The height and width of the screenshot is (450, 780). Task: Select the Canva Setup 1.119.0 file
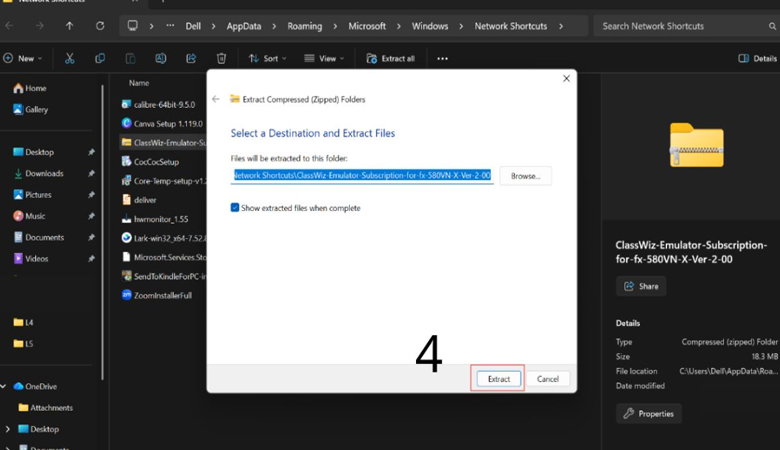(162, 123)
